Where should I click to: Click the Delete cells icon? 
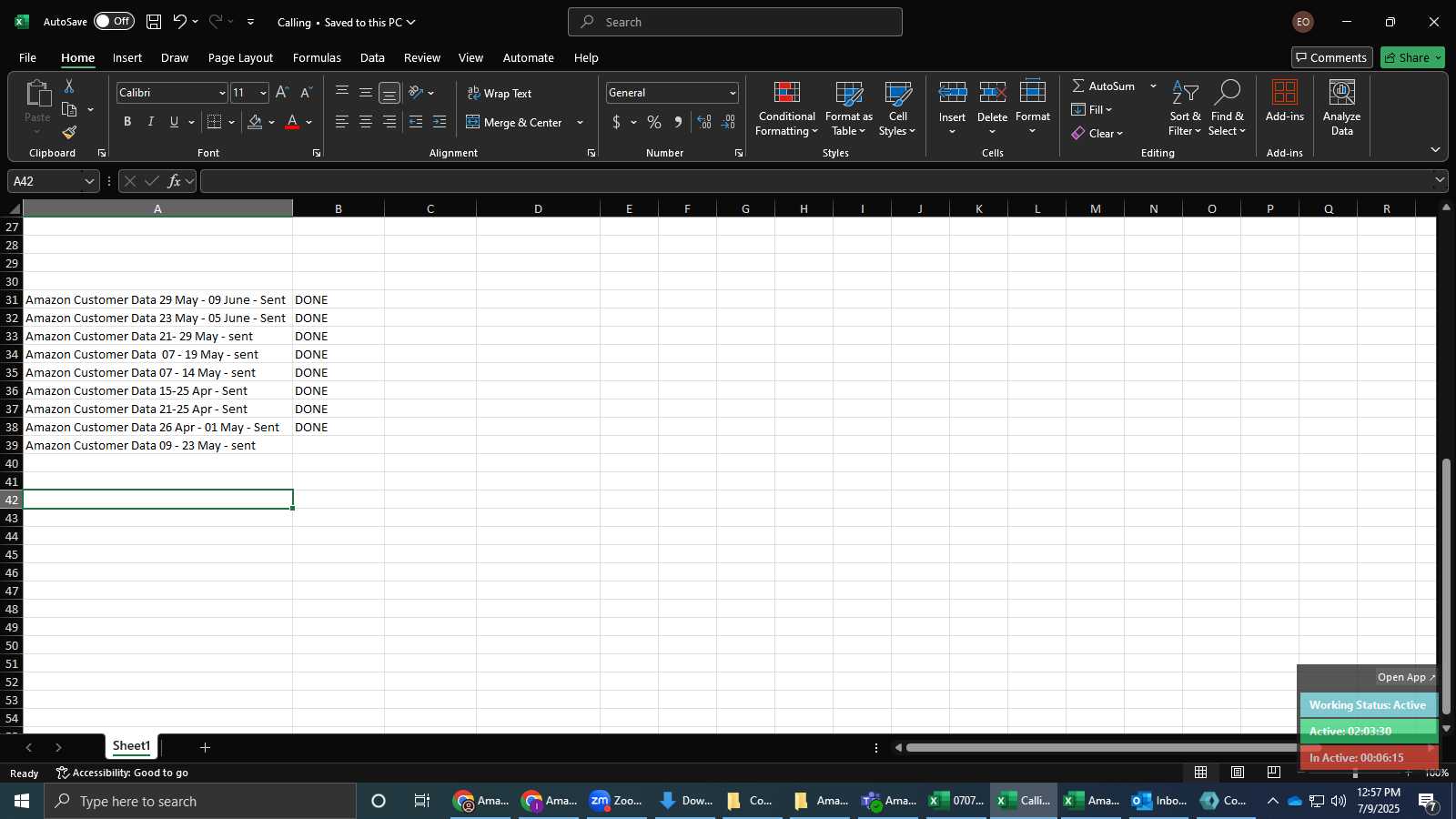pyautogui.click(x=993, y=93)
